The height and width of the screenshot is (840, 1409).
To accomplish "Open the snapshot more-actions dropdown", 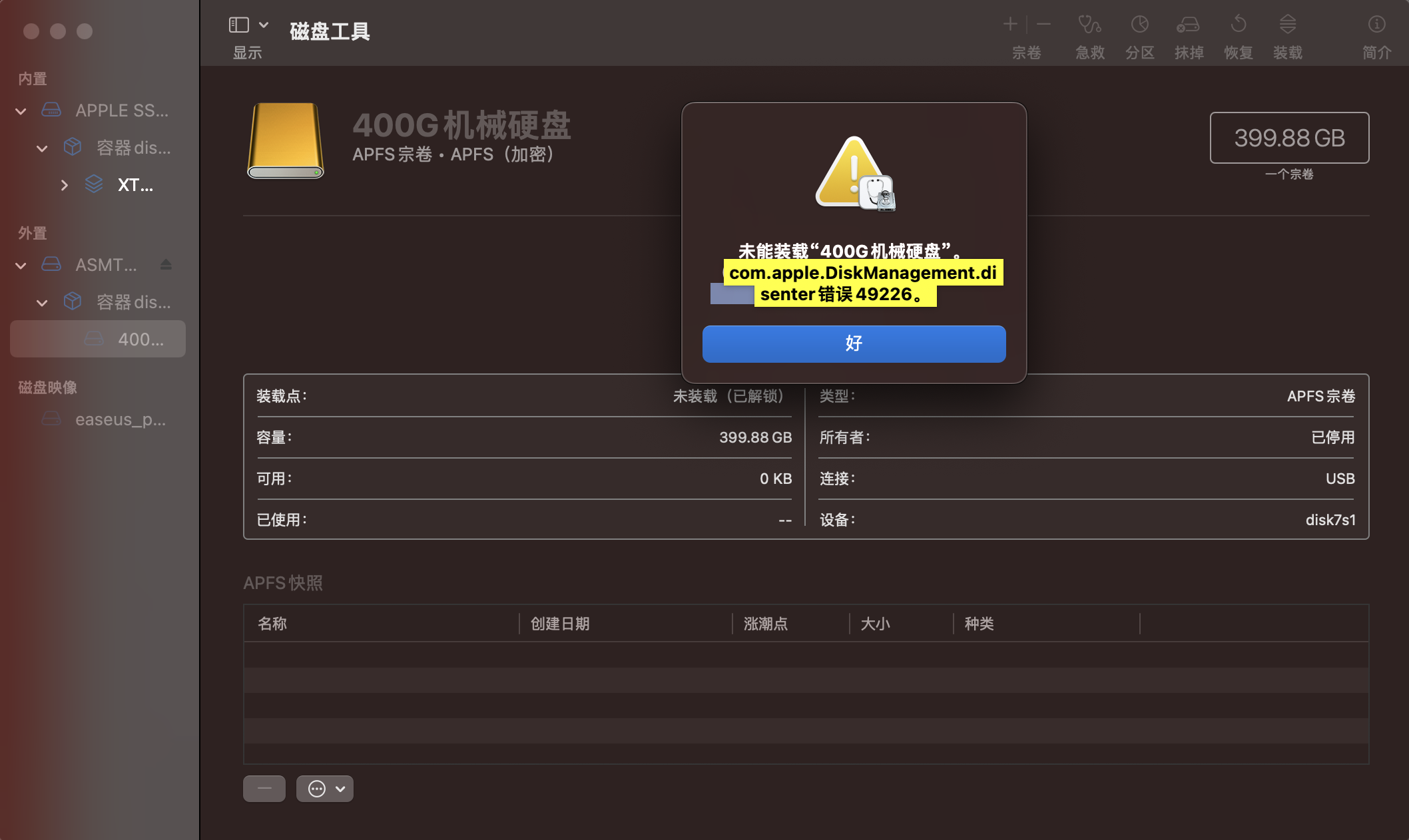I will 325,789.
